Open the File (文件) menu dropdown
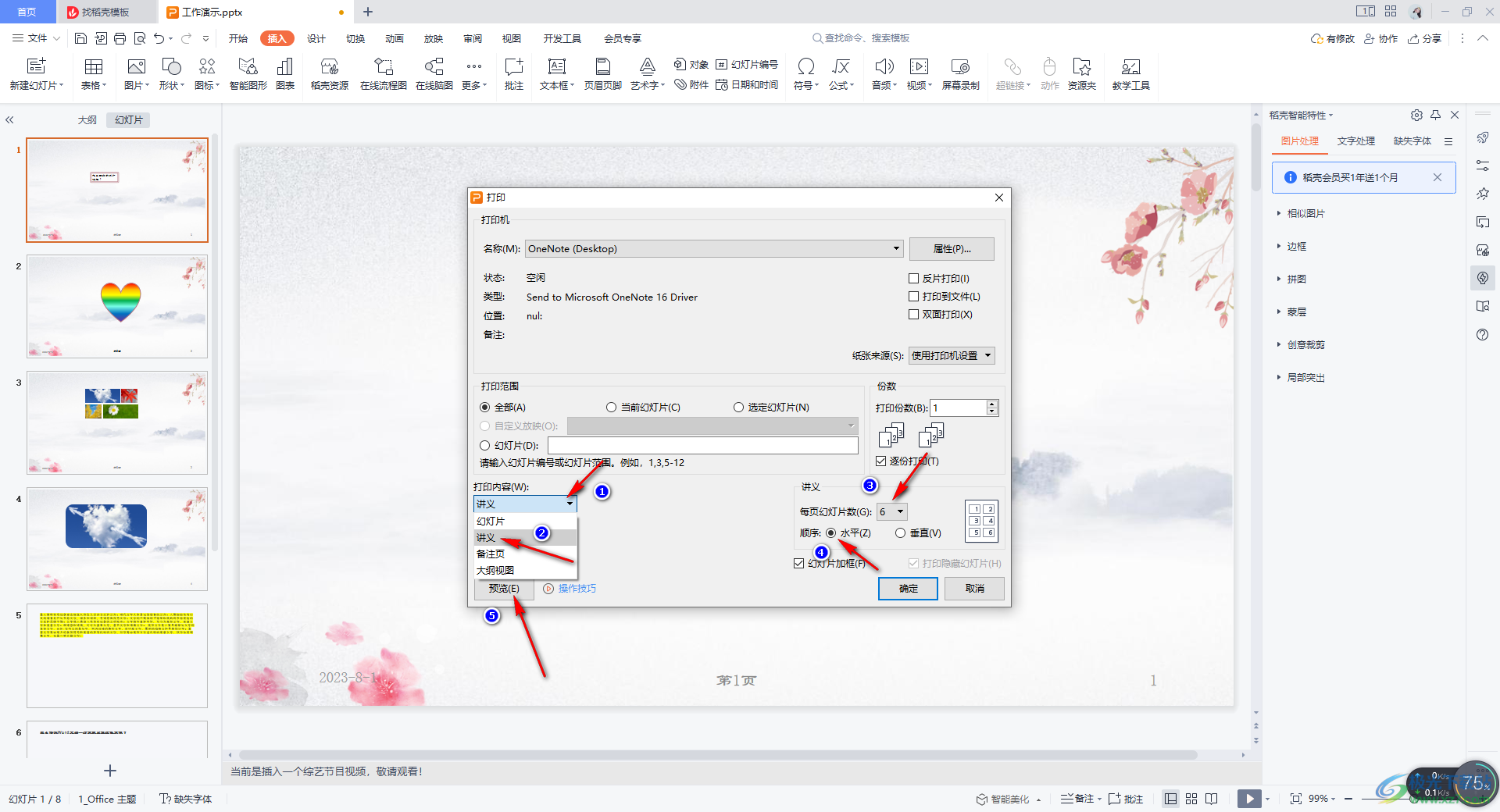The height and width of the screenshot is (812, 1500). point(37,38)
